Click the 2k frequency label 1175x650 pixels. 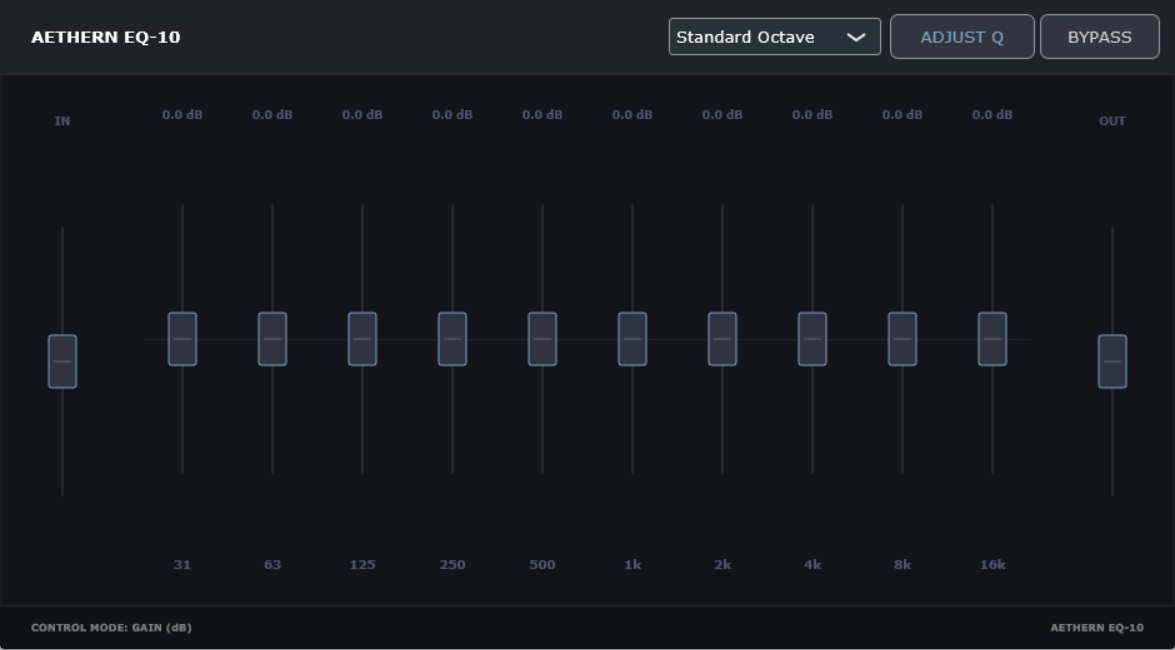pyautogui.click(x=722, y=565)
